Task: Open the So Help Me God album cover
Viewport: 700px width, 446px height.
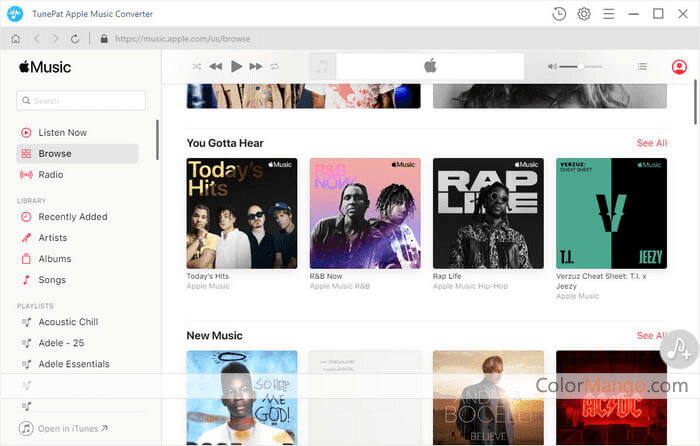Action: (242, 398)
